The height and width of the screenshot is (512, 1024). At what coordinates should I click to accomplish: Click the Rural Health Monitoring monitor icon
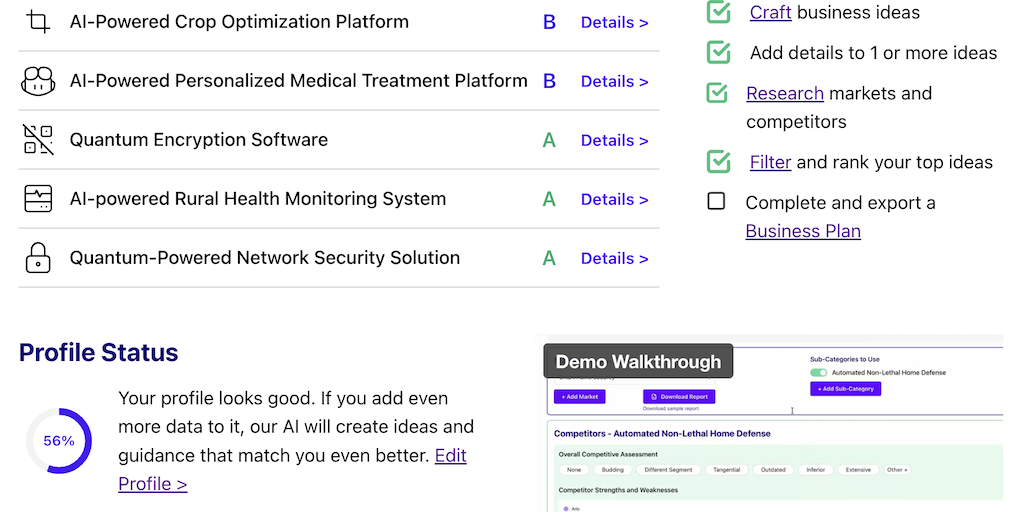(x=38, y=199)
